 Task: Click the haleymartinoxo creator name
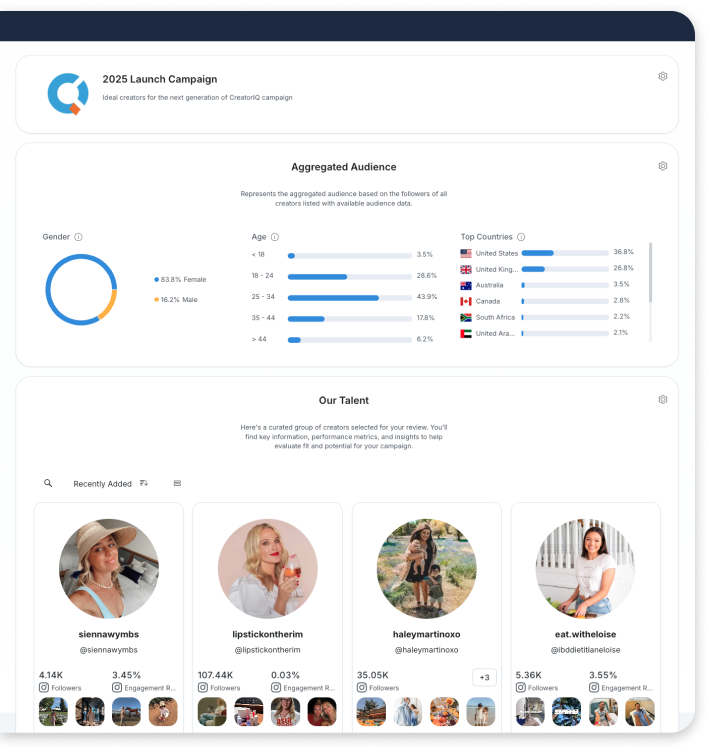pyautogui.click(x=426, y=634)
